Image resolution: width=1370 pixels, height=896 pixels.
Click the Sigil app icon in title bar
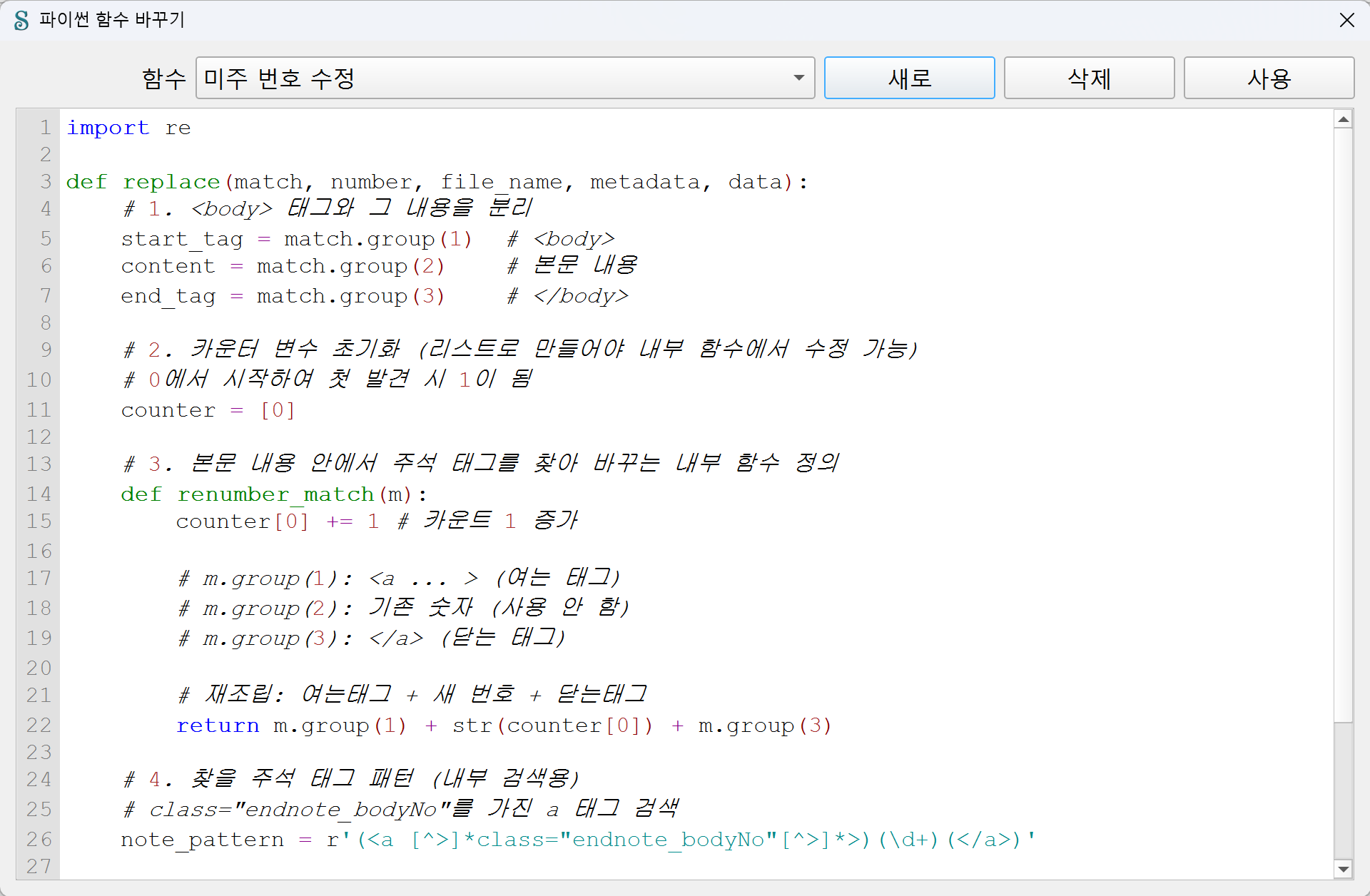tap(21, 20)
